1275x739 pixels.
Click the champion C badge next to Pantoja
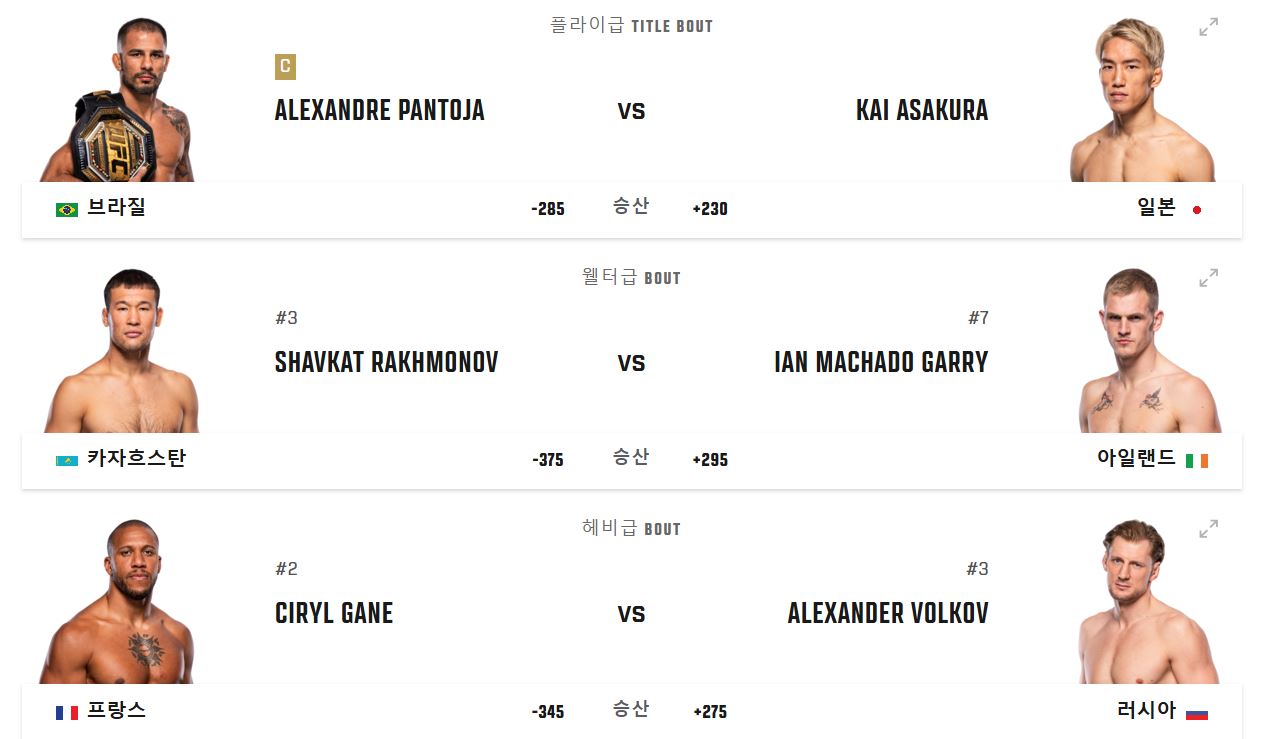pos(287,68)
